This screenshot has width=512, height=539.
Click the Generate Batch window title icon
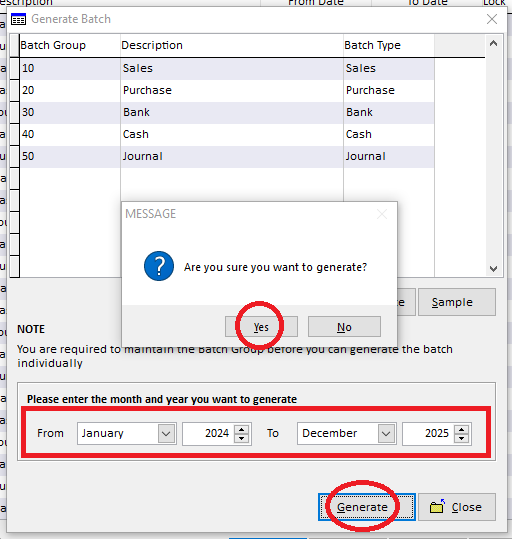(18, 19)
